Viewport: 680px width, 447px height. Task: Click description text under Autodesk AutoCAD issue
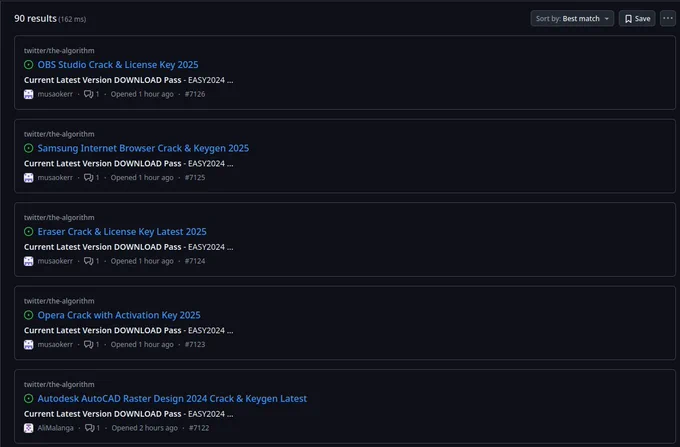click(x=128, y=414)
